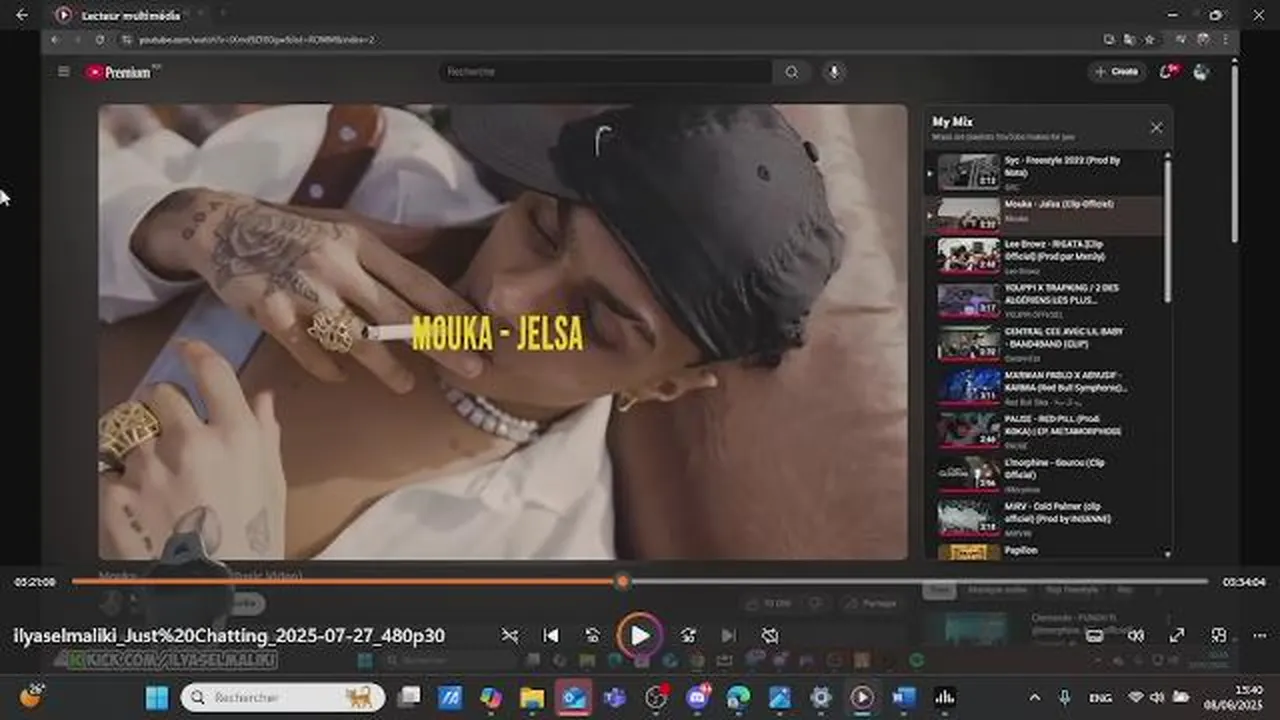Click the ENG language indicator
The width and height of the screenshot is (1280, 720).
coord(1100,697)
